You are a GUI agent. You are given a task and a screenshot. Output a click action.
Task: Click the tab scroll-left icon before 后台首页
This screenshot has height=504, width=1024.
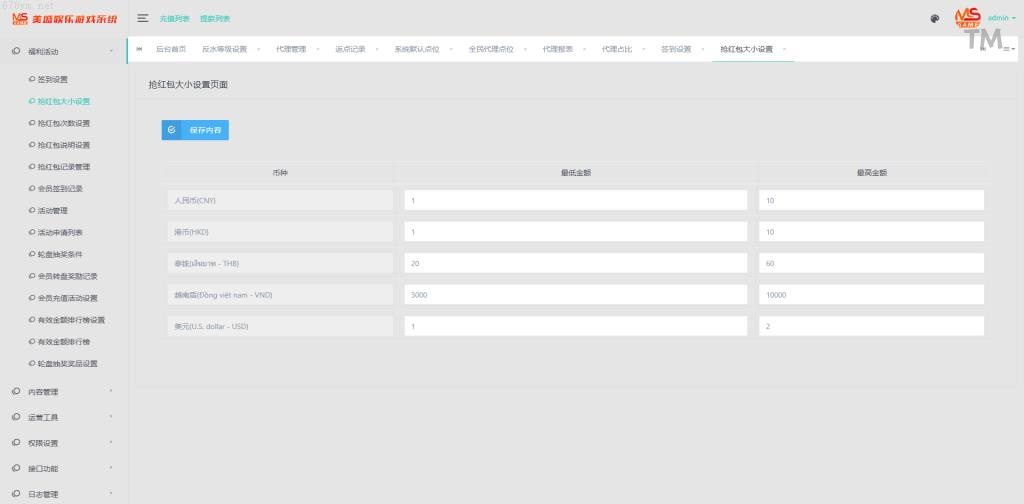(139, 49)
